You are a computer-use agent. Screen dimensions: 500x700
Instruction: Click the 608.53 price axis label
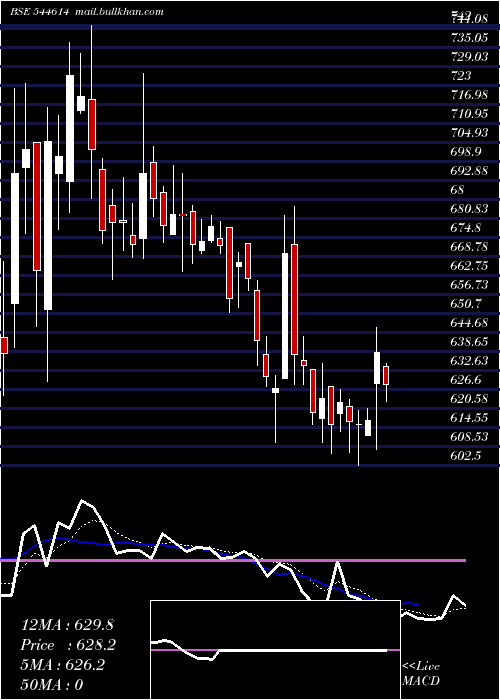click(469, 436)
